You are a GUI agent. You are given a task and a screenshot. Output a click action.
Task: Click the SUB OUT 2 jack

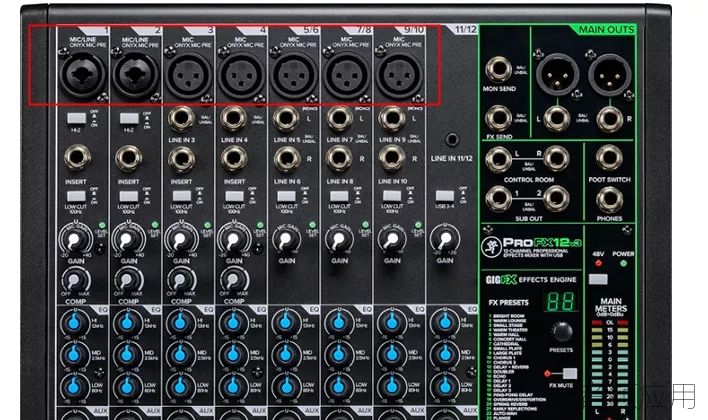[x=556, y=199]
